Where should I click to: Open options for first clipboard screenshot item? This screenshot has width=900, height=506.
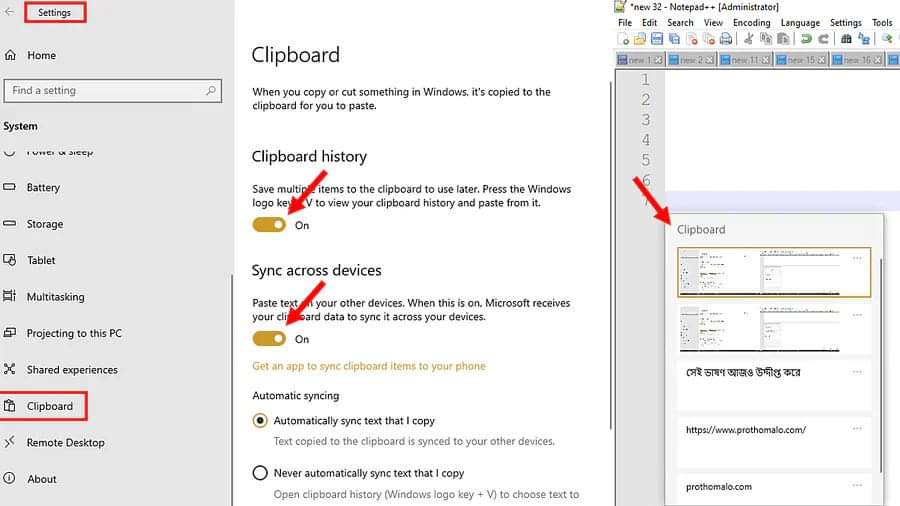tap(857, 258)
